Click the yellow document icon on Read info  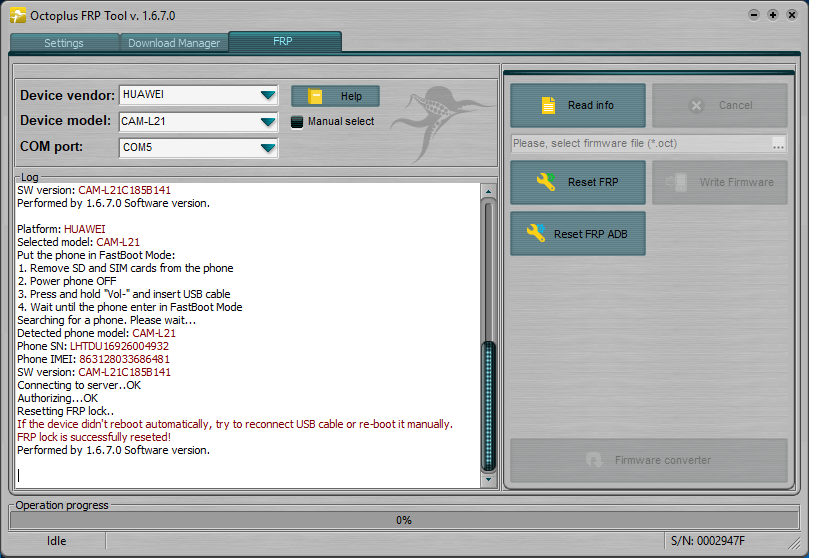click(548, 105)
